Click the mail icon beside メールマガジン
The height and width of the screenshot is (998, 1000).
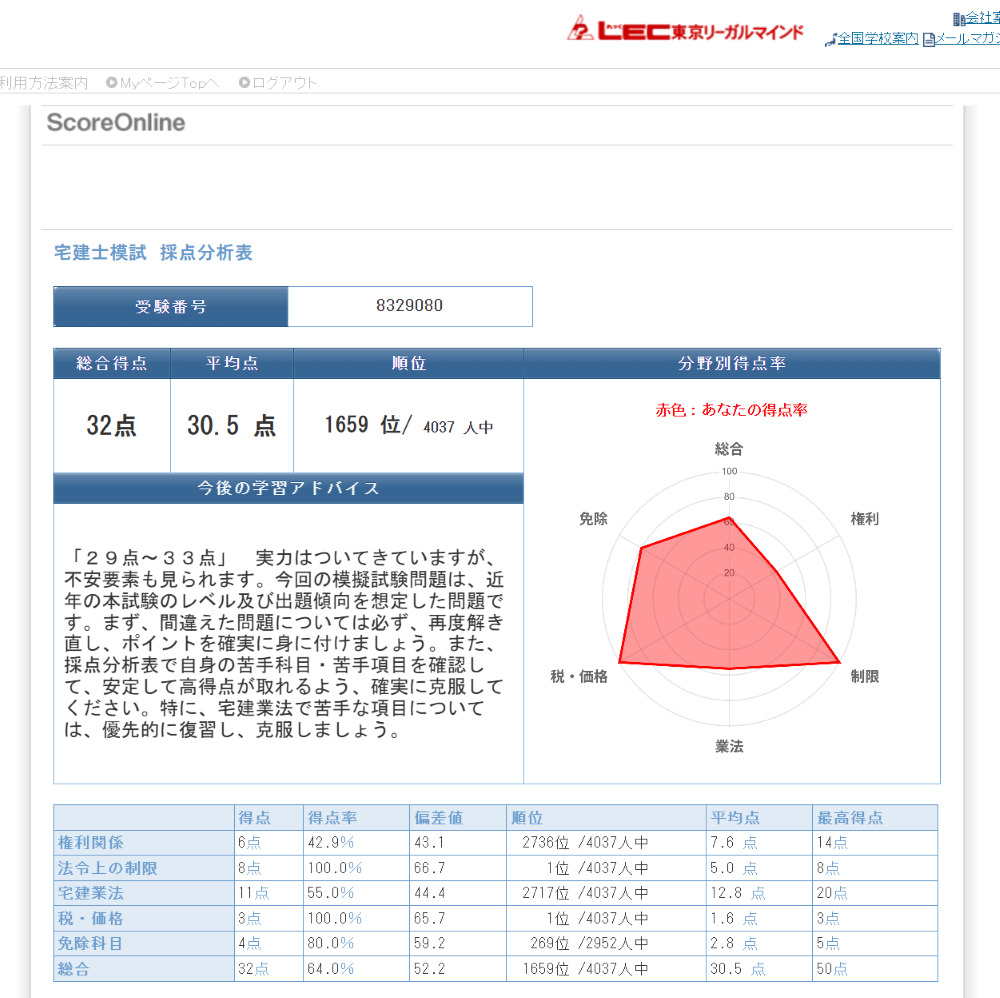[928, 40]
